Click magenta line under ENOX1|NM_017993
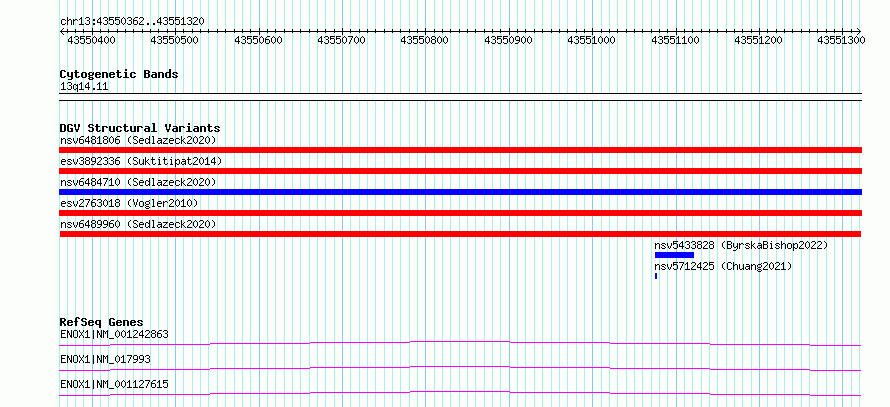Viewport: 890px width, 407px height. 460,368
